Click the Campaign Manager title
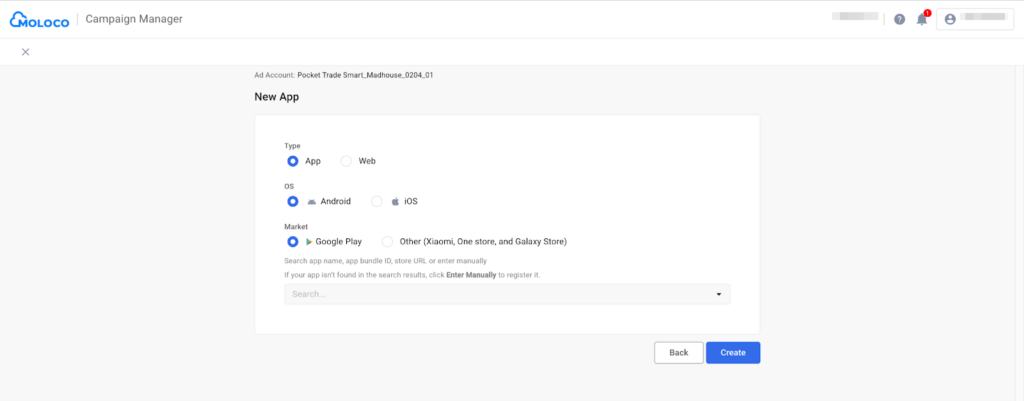 pos(133,19)
